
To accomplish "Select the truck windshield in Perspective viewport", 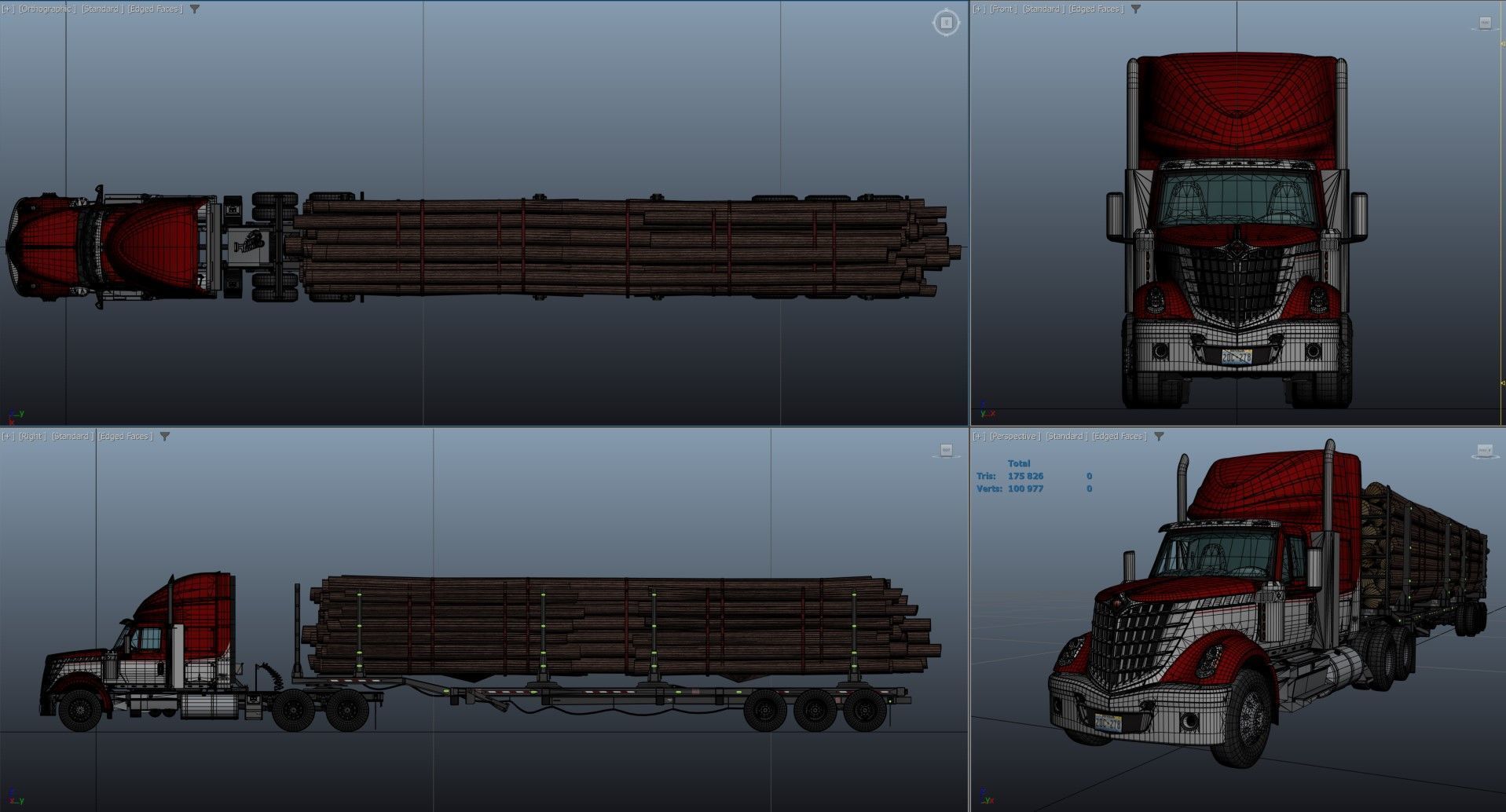I will click(x=1218, y=554).
